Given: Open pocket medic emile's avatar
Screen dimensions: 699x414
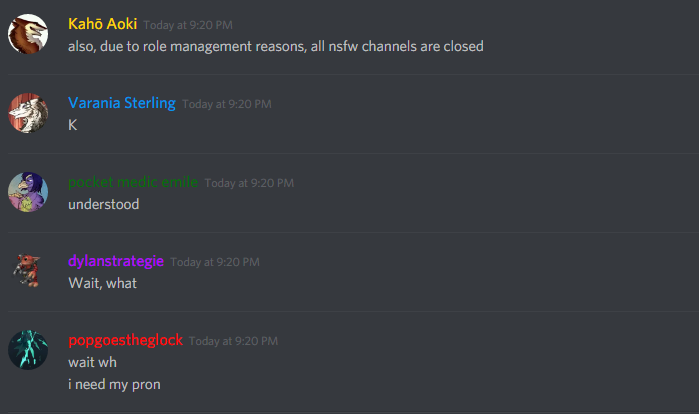Looking at the screenshot, I should [x=28, y=192].
